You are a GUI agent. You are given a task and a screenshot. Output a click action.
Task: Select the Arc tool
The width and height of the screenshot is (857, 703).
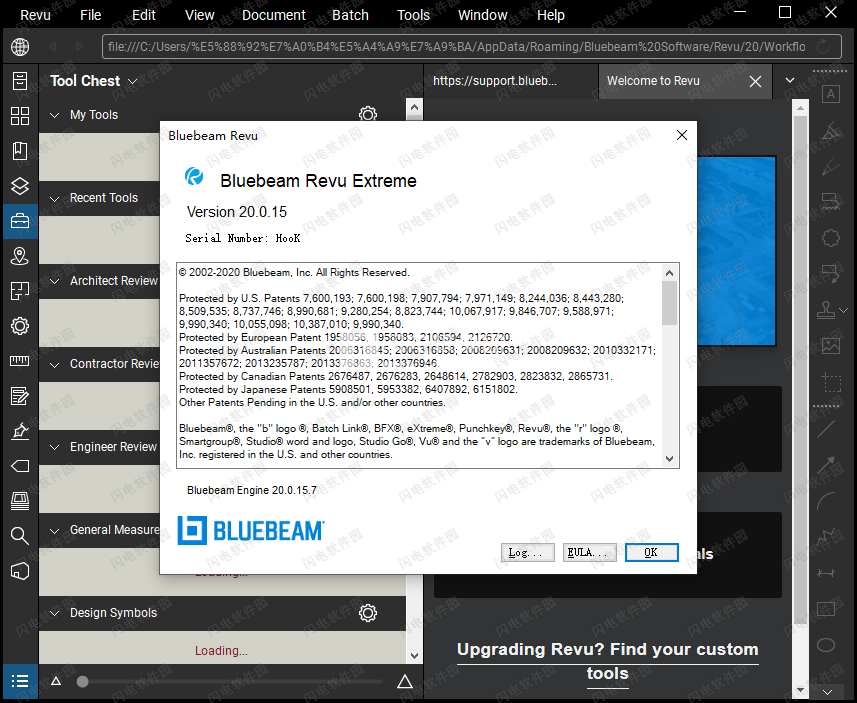click(x=826, y=501)
